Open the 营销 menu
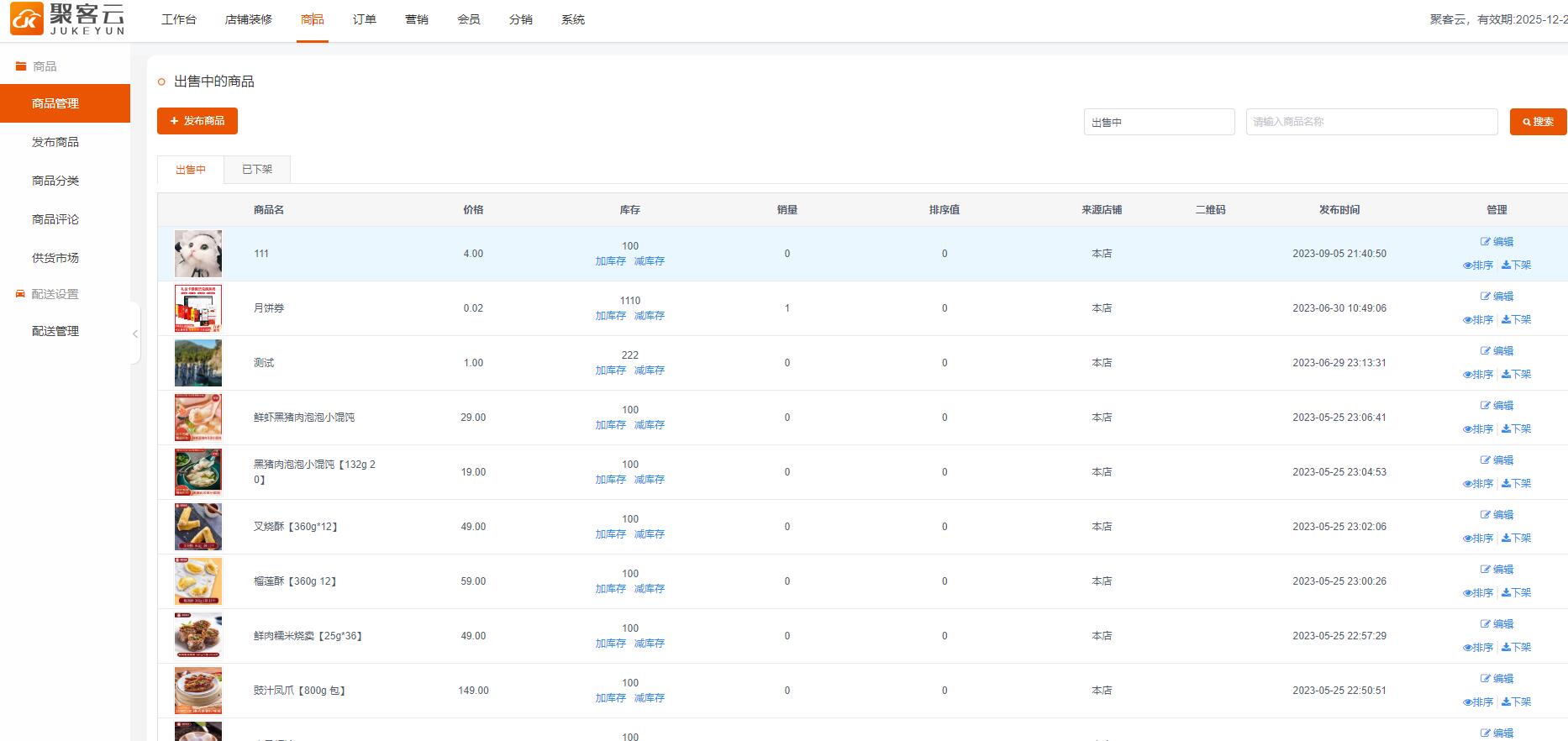The width and height of the screenshot is (1568, 741). pos(417,19)
